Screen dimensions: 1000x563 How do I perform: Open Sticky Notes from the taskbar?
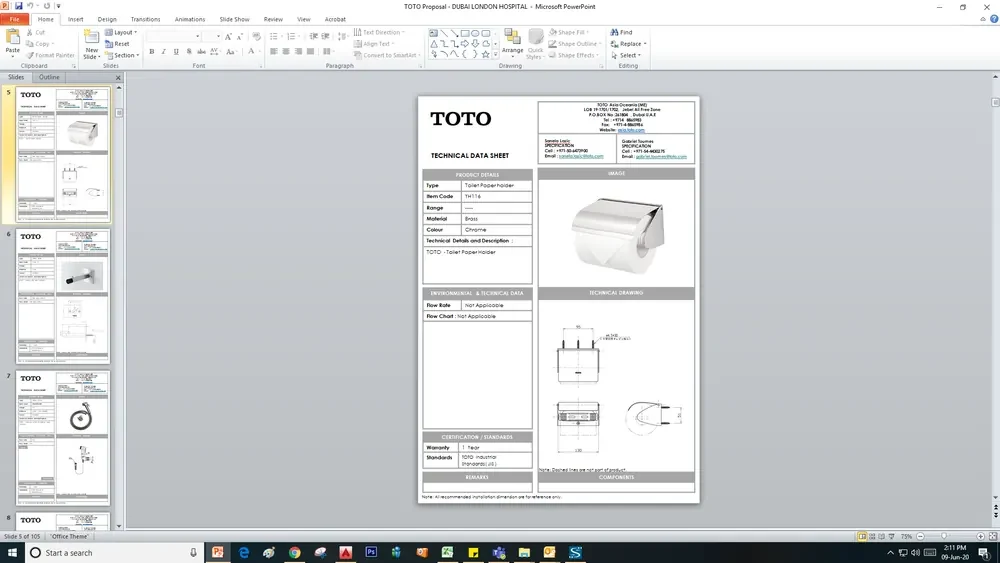click(473, 552)
